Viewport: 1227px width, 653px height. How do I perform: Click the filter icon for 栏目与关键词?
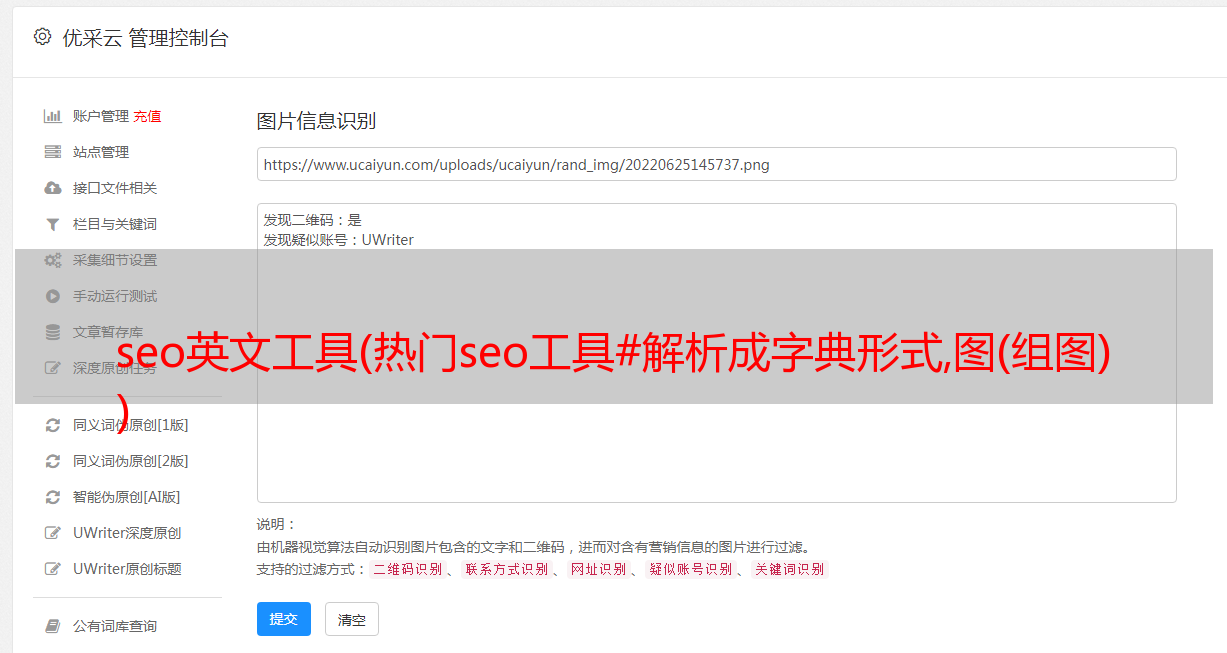(53, 224)
